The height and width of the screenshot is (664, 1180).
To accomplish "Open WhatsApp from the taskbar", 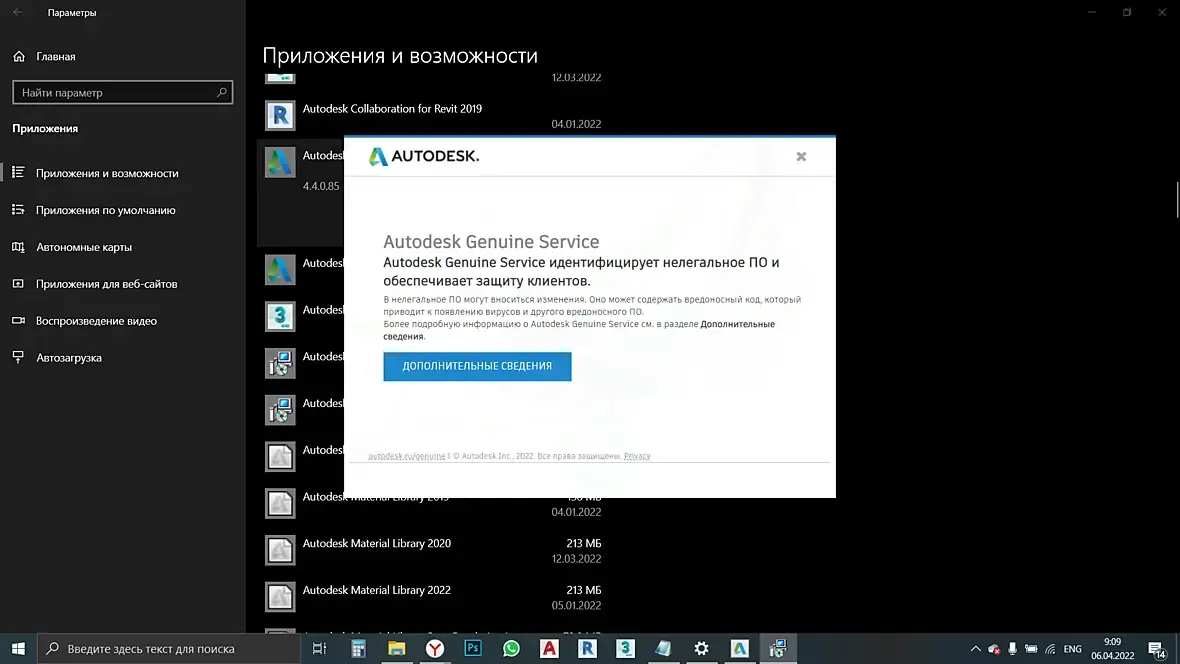I will 511,648.
